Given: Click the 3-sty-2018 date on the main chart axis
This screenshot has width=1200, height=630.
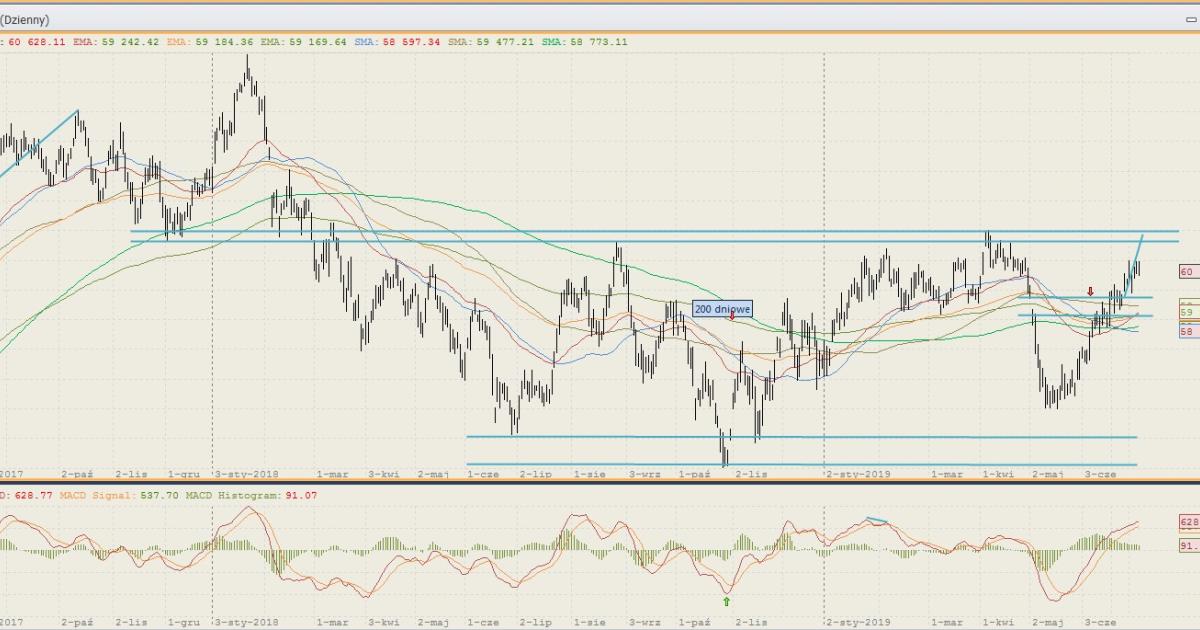Looking at the screenshot, I should [x=247, y=475].
